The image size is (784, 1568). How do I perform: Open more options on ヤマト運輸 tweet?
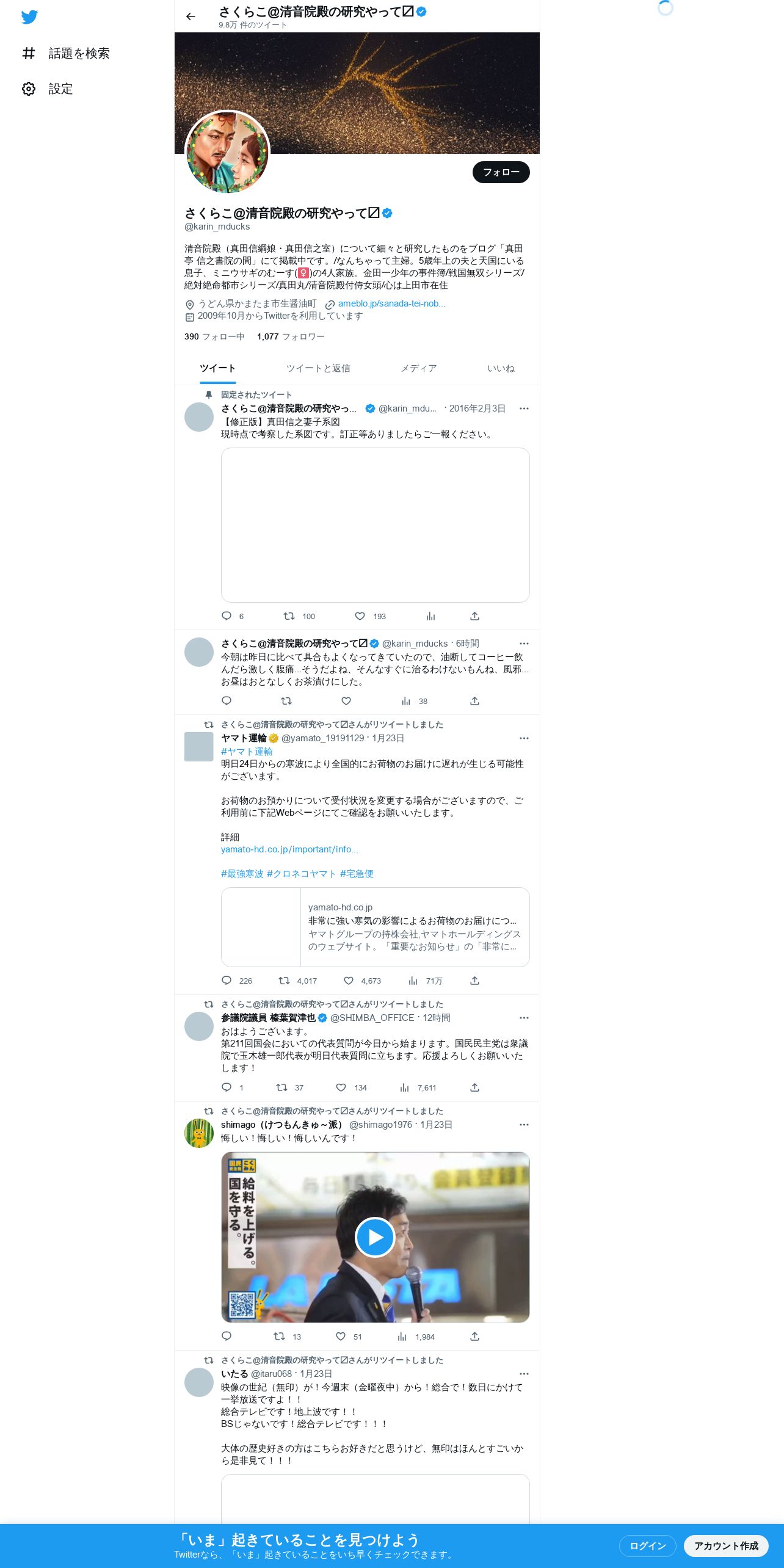524,738
